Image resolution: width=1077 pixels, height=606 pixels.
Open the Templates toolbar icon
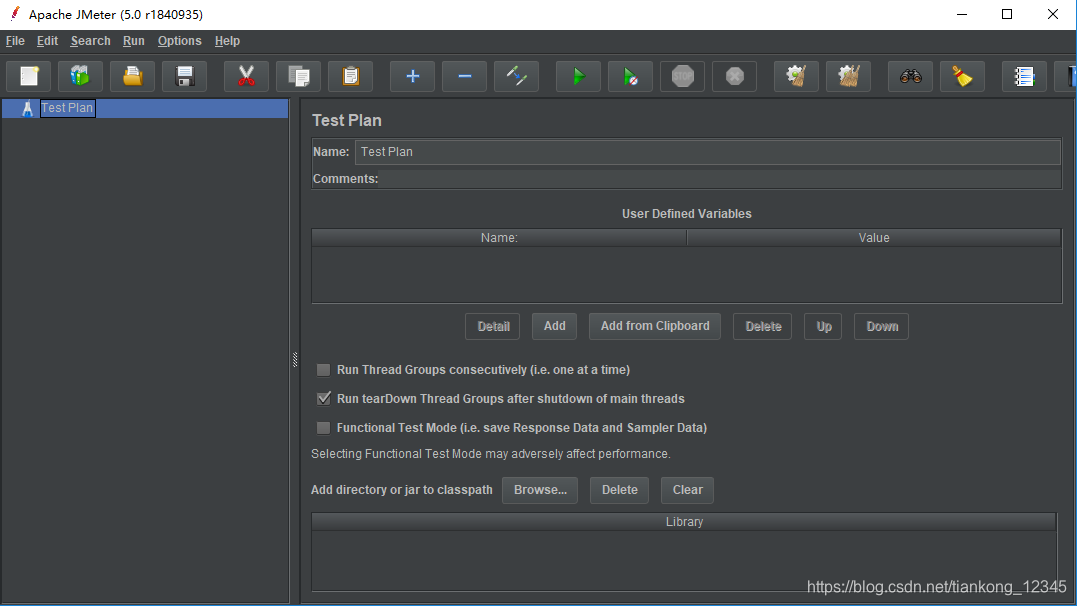click(x=80, y=76)
